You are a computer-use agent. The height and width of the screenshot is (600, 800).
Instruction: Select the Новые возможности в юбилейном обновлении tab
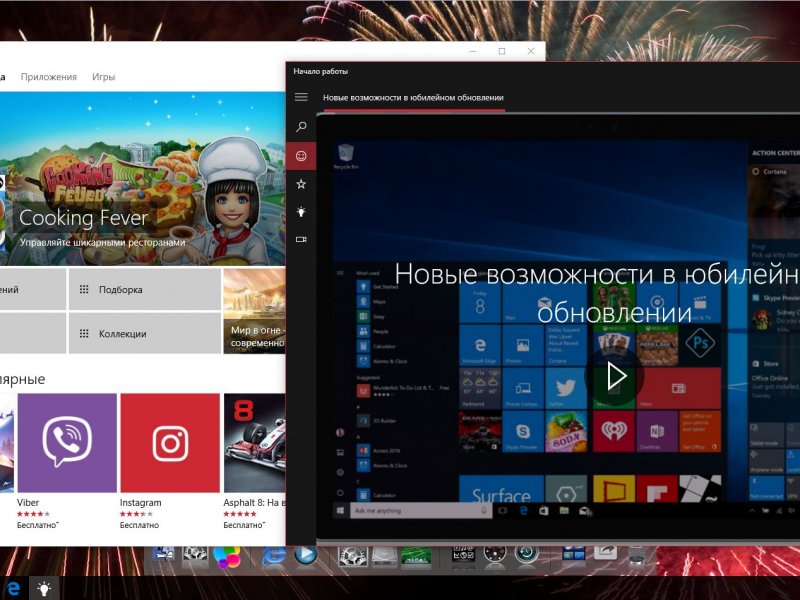tap(413, 97)
